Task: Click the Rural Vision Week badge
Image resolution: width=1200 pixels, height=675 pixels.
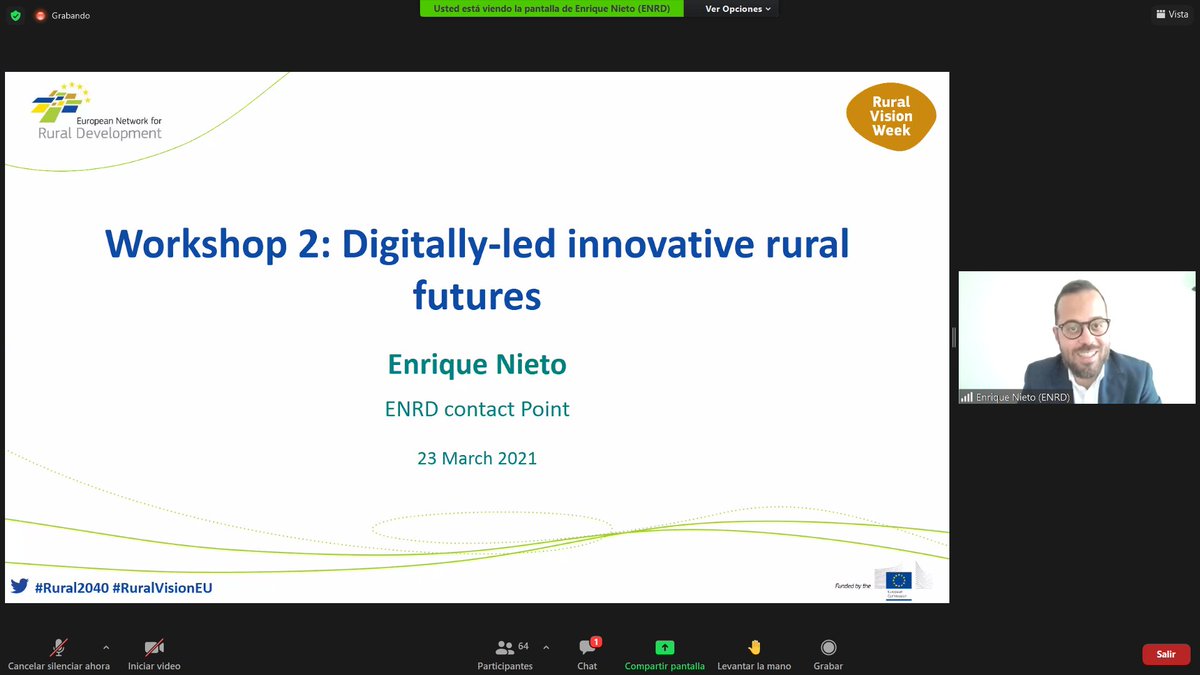Action: click(x=891, y=116)
